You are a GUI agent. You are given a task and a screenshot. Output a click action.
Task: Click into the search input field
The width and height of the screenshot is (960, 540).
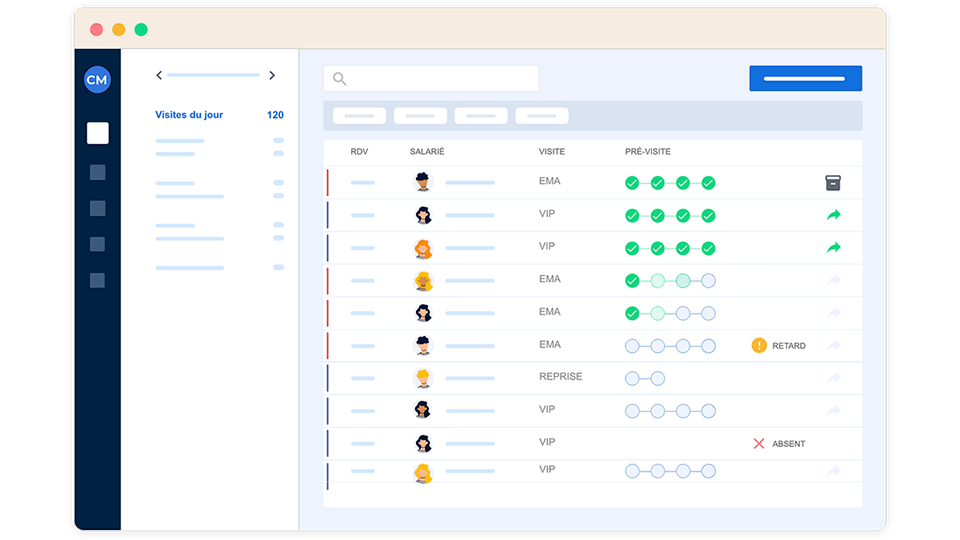pos(440,79)
